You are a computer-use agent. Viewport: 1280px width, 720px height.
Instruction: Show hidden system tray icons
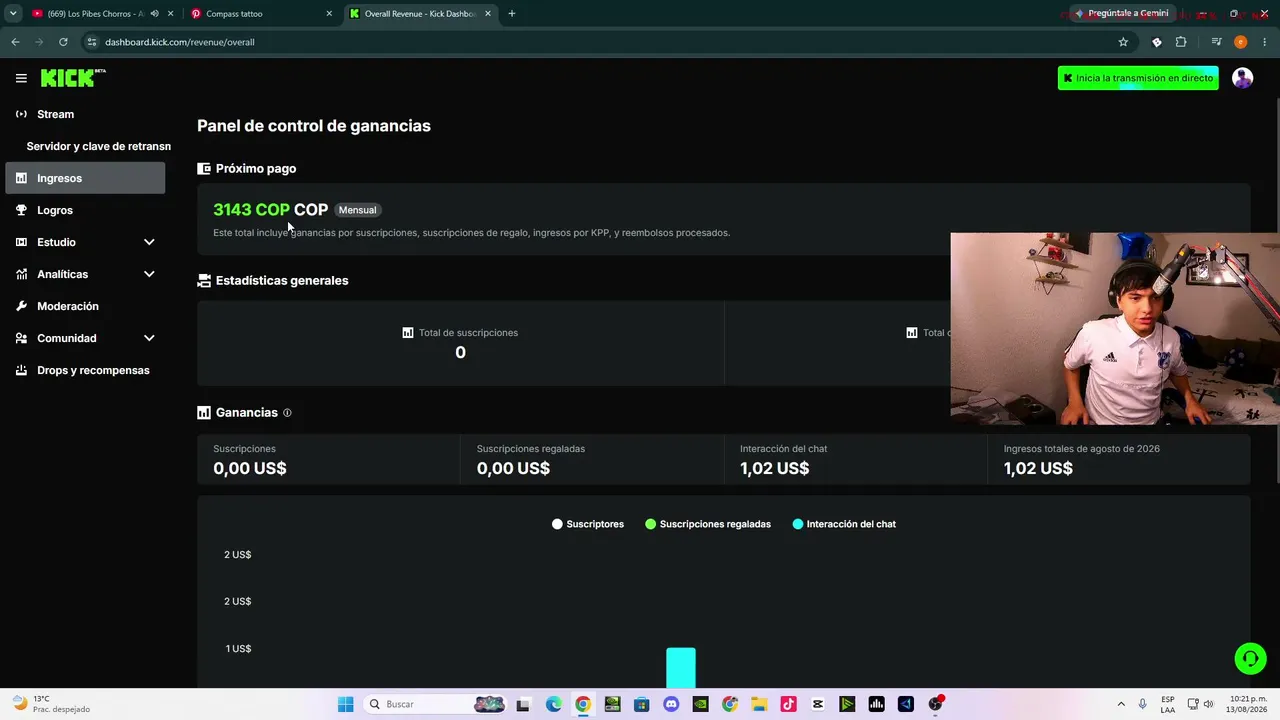click(1121, 704)
